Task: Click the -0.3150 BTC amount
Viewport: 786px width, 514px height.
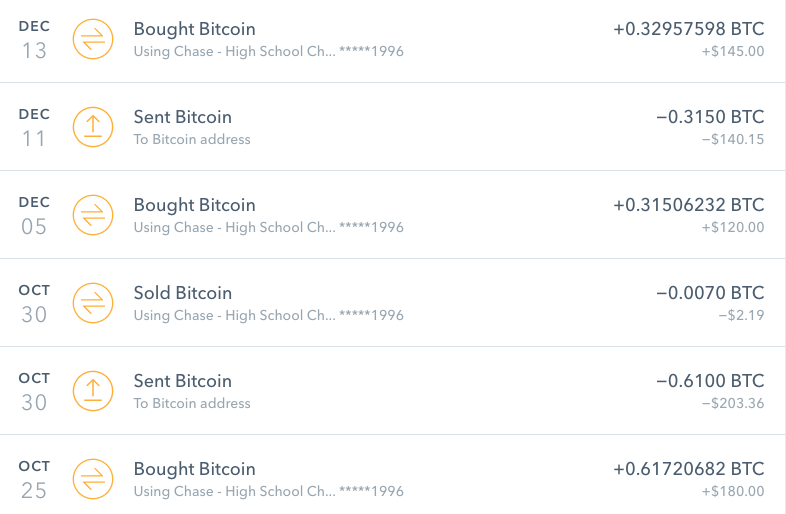Action: point(710,117)
